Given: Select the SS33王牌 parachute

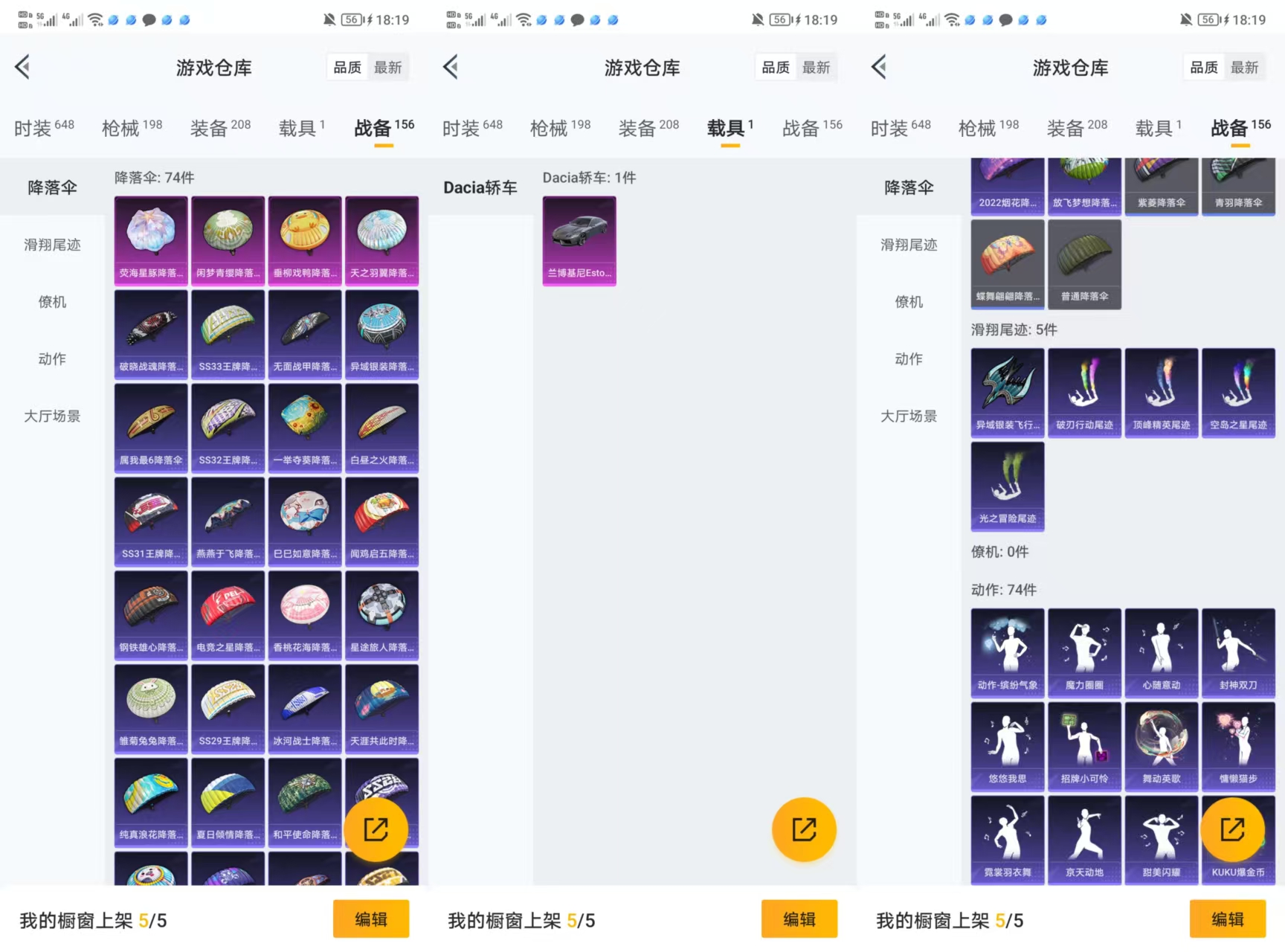Looking at the screenshot, I should [x=228, y=335].
